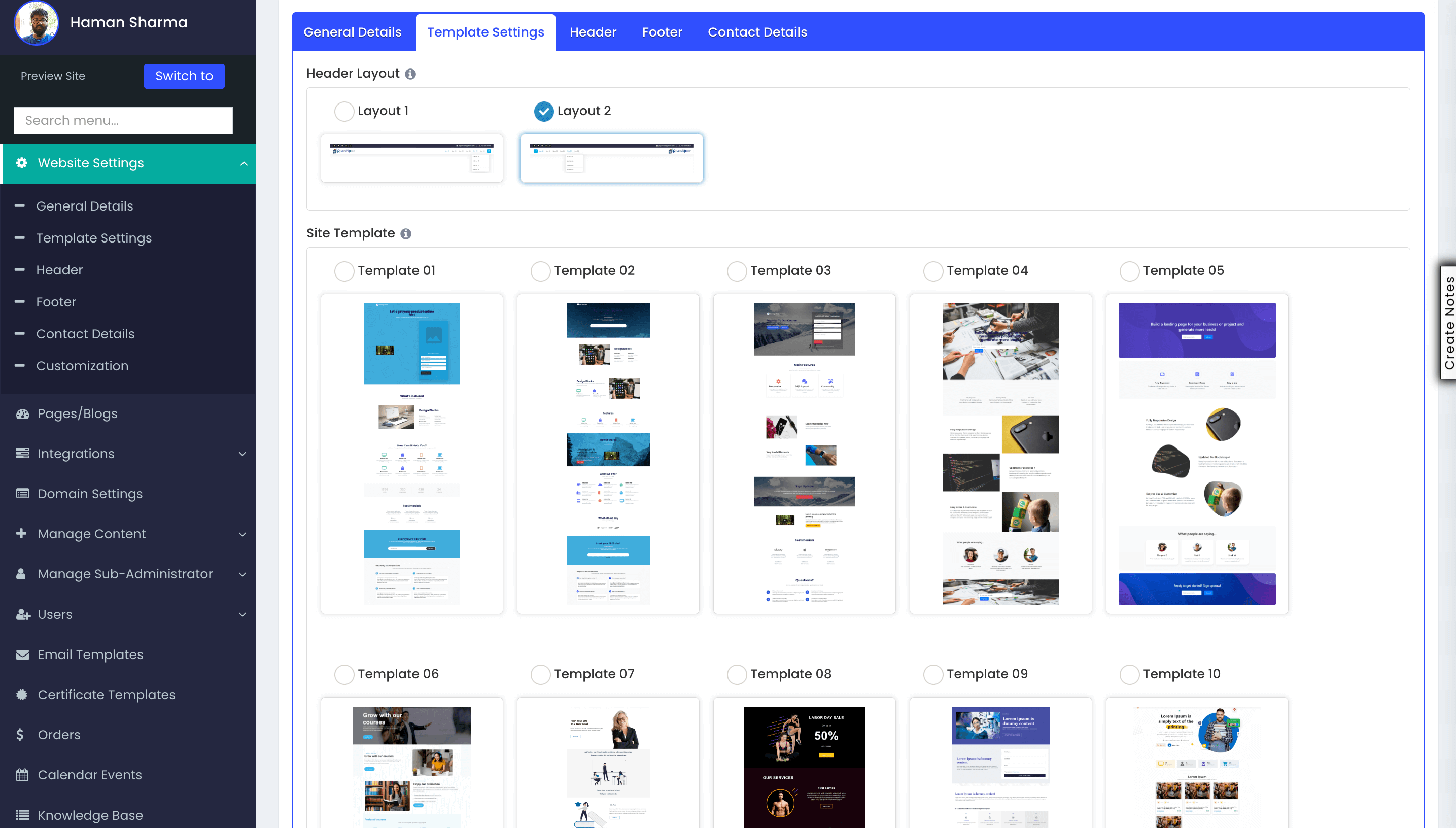Screen dimensions: 1456x828
Task: Click the Orders dollar icon
Action: [x=20, y=735]
